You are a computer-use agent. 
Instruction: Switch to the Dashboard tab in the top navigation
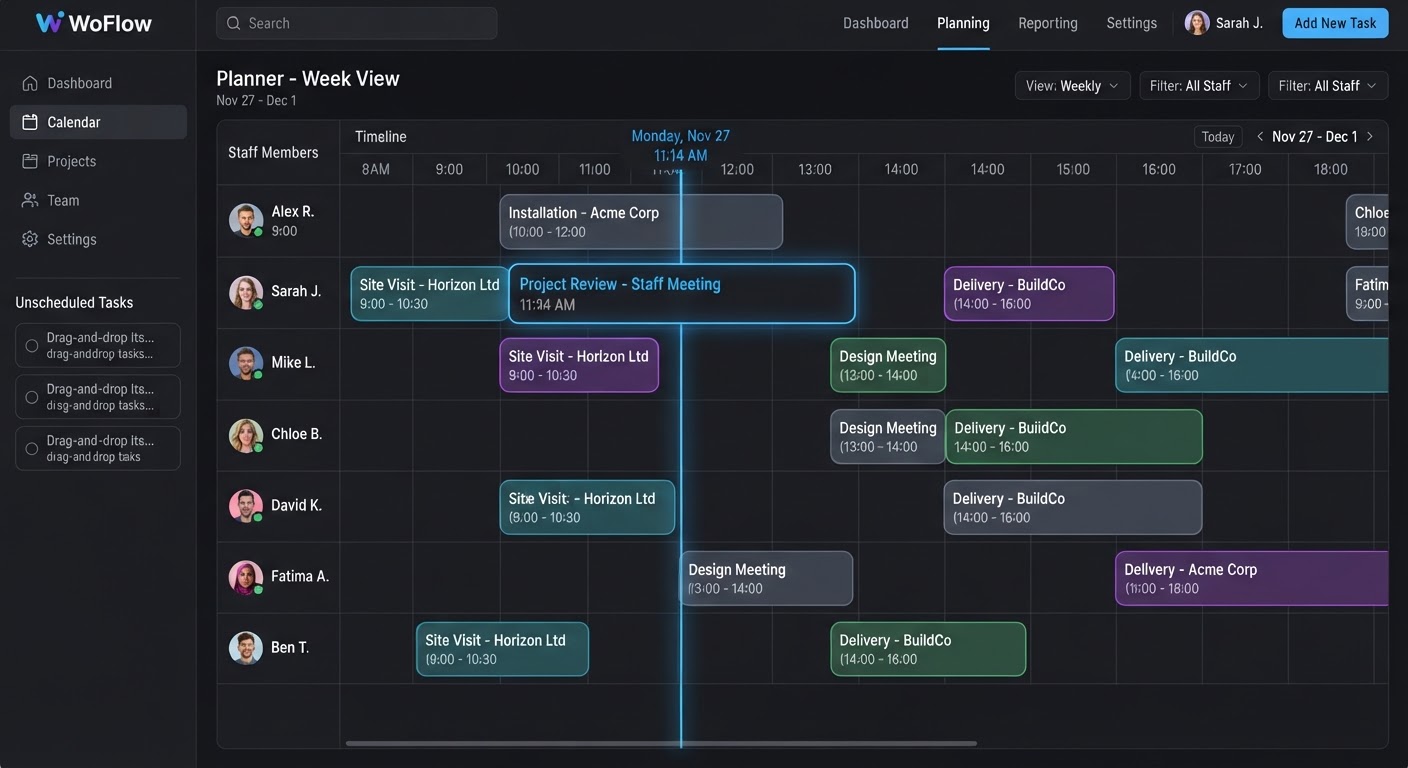(x=876, y=23)
